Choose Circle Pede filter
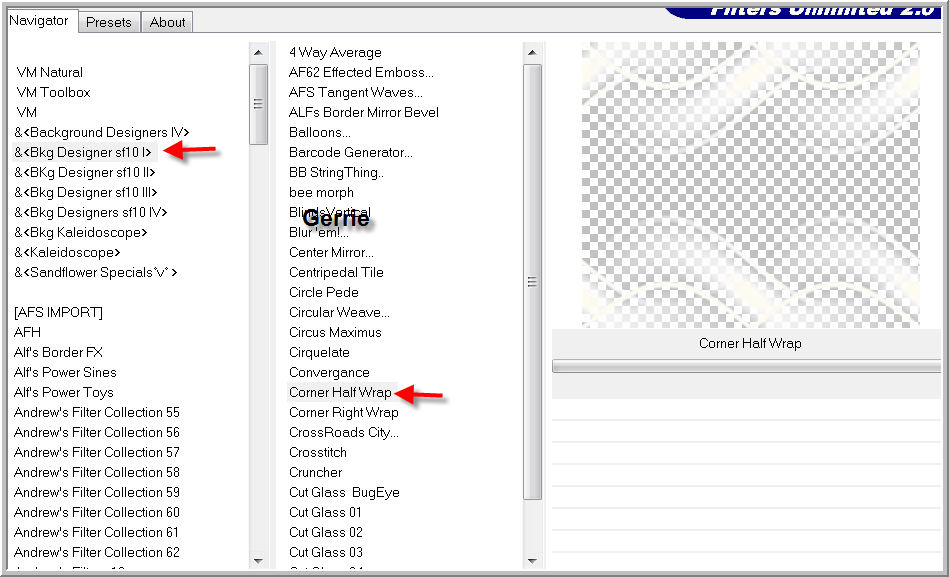The height and width of the screenshot is (577, 949). click(x=324, y=292)
